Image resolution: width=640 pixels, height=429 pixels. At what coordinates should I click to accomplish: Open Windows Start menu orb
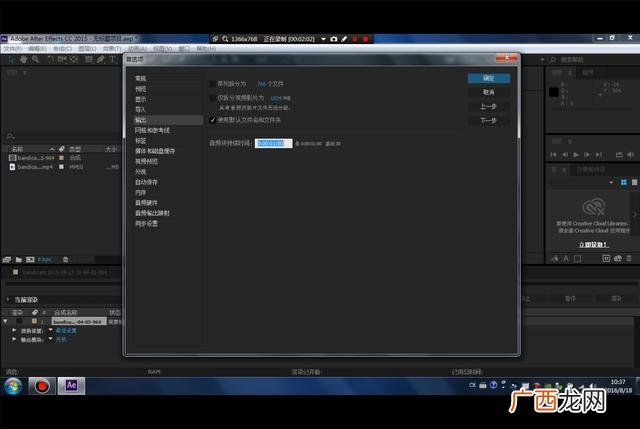(x=13, y=386)
